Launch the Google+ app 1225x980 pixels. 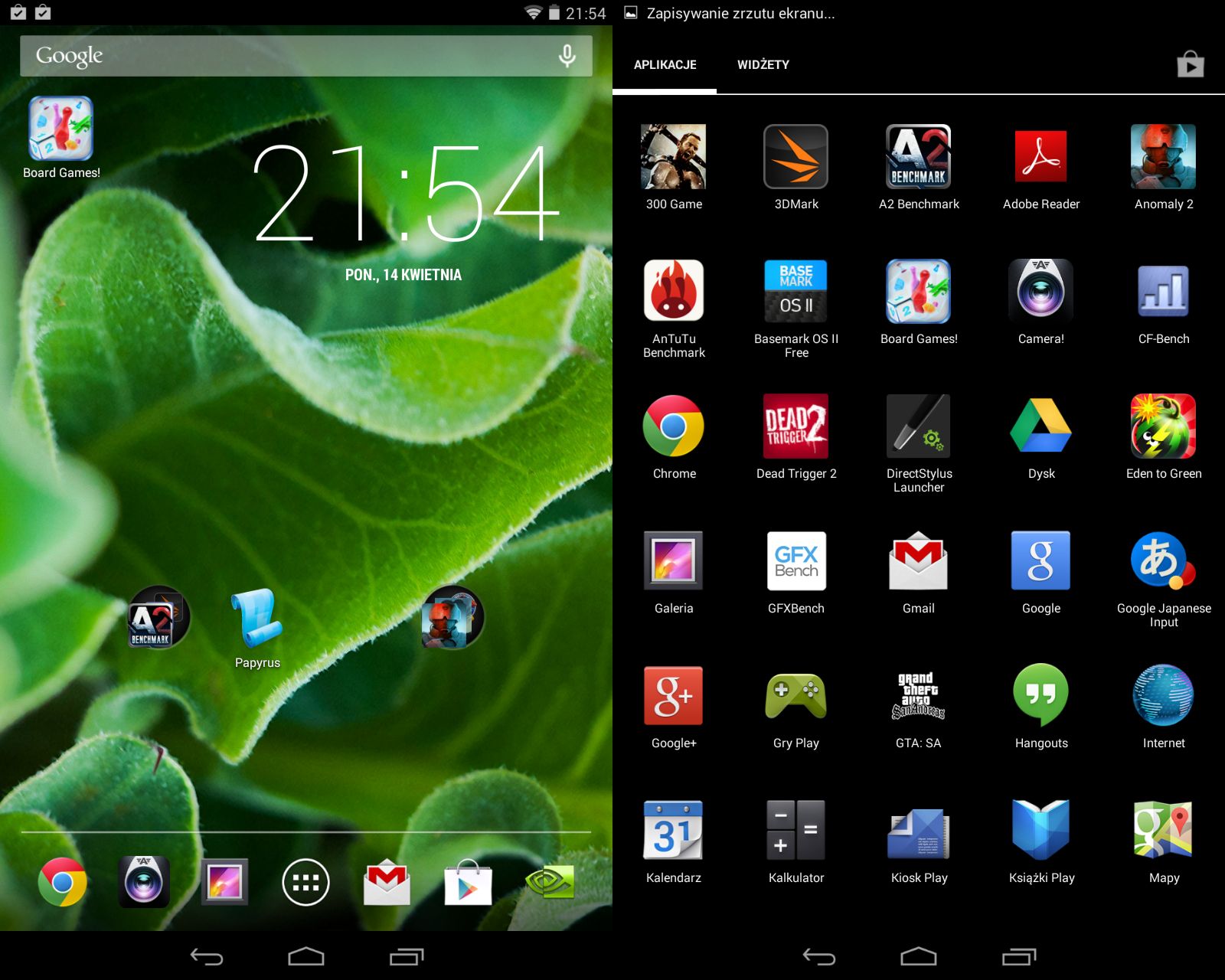[674, 696]
